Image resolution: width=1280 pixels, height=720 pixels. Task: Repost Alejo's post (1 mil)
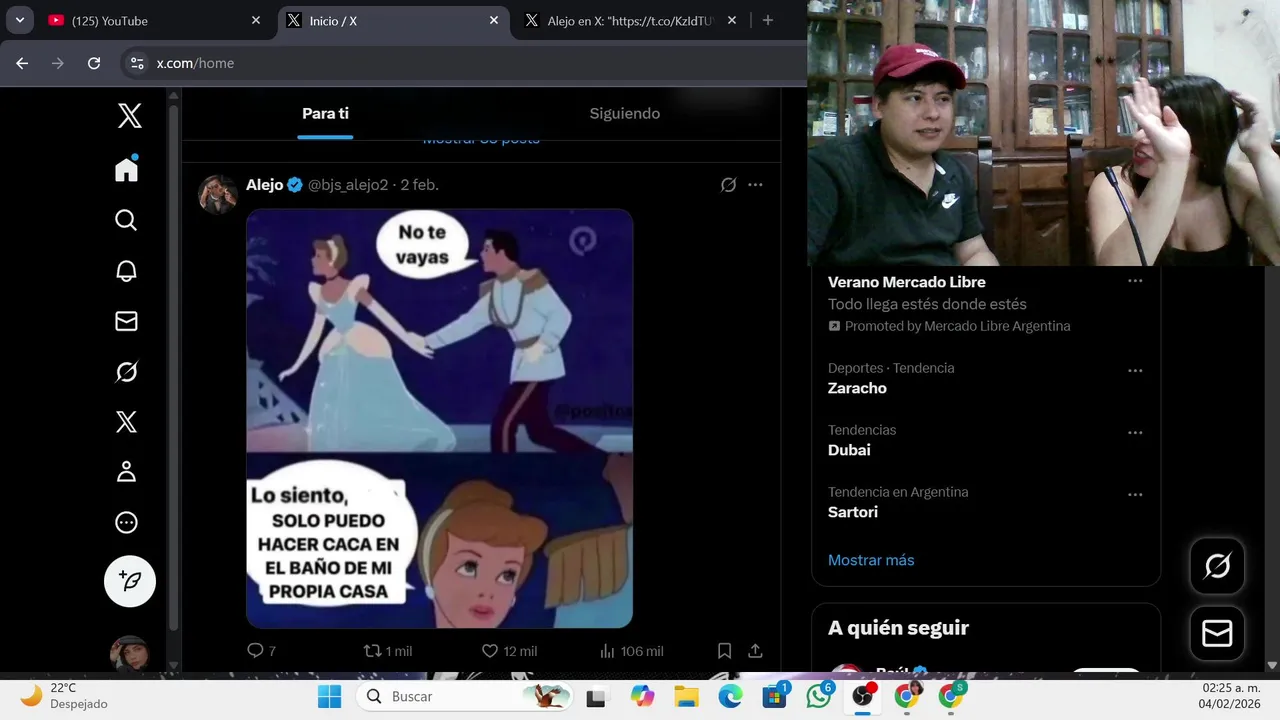point(388,651)
